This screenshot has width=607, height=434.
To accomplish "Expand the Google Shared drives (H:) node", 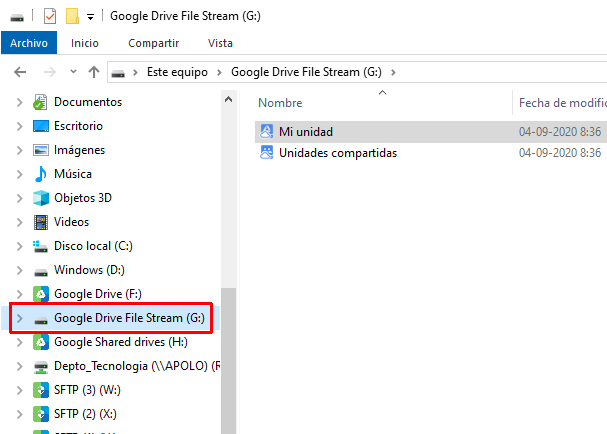I will coord(20,342).
